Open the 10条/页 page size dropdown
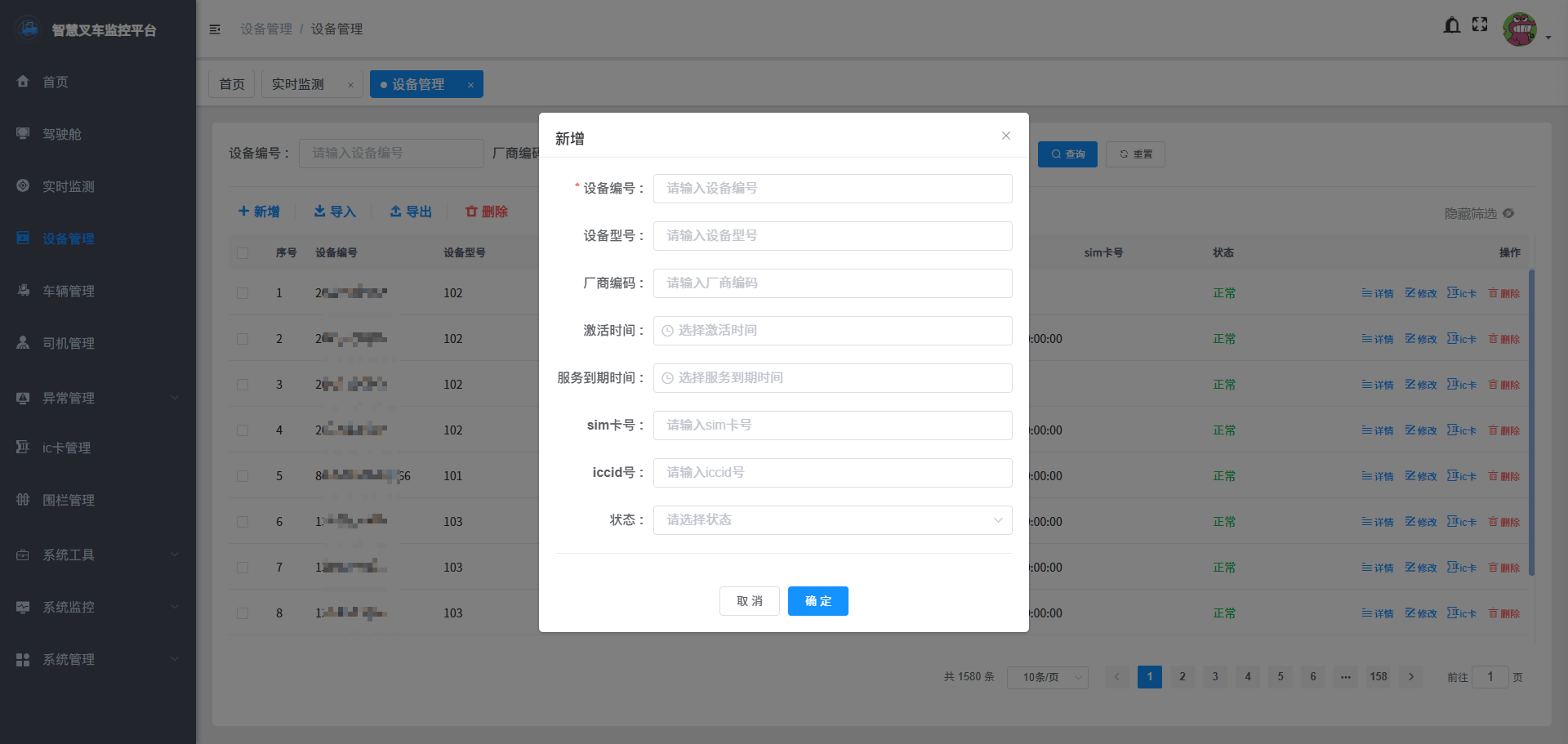Viewport: 1568px width, 744px height. pyautogui.click(x=1047, y=677)
